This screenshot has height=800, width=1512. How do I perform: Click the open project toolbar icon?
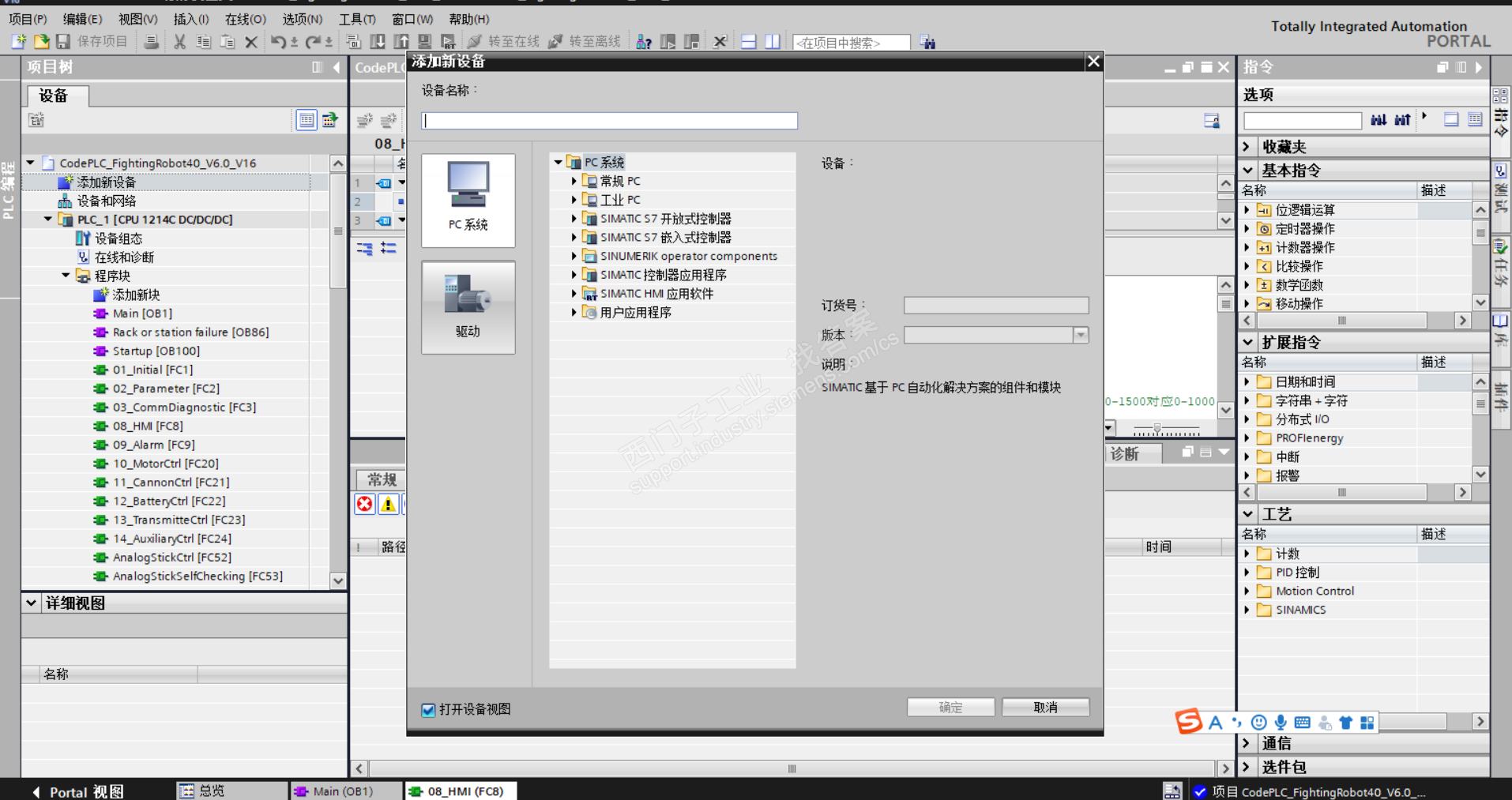click(x=41, y=42)
